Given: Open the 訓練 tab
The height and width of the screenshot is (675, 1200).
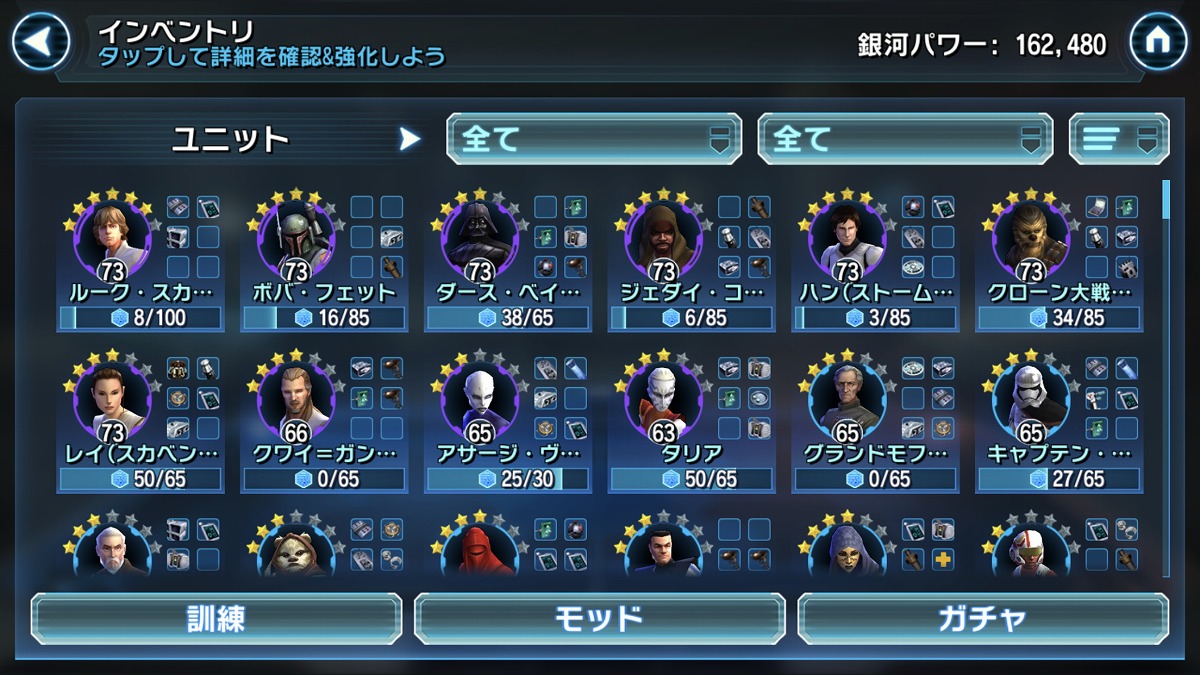Looking at the screenshot, I should [216, 618].
